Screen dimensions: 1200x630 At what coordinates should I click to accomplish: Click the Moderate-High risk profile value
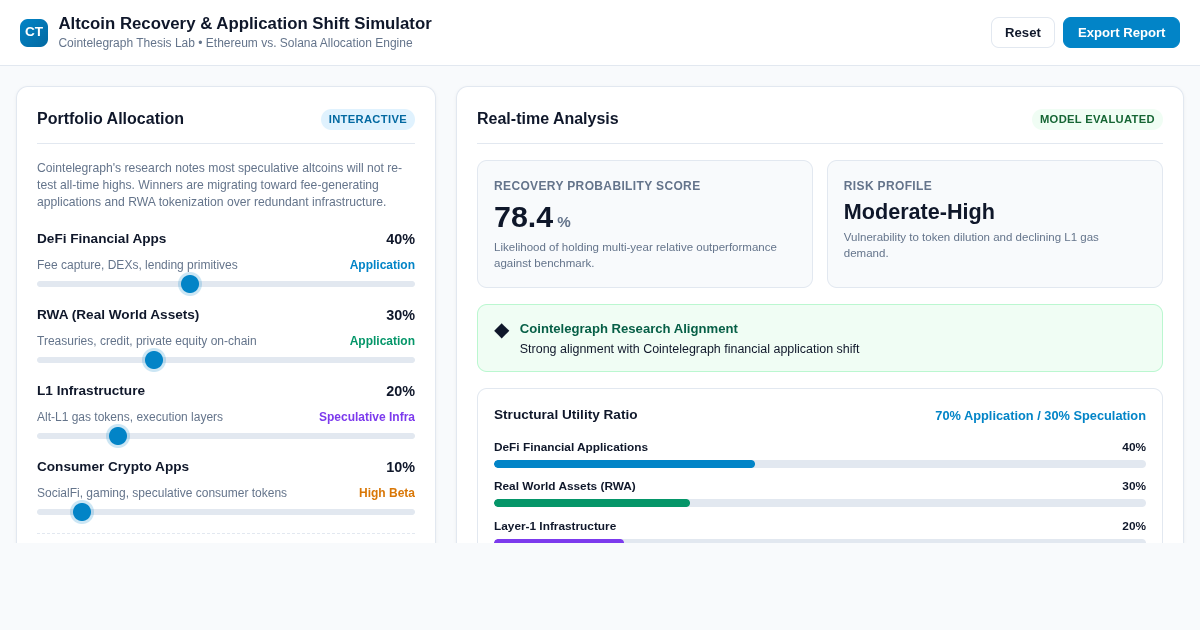coord(919,212)
